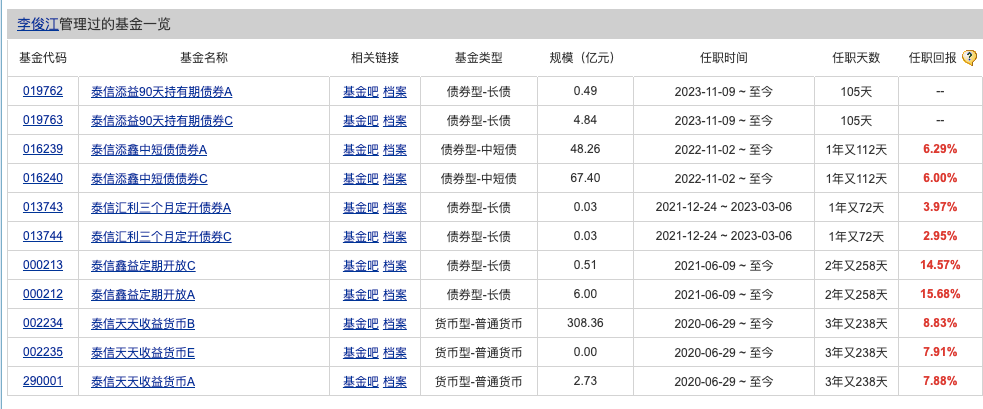Click 货币型-普通货币 type for fund 290001
The height and width of the screenshot is (409, 983).
[478, 381]
